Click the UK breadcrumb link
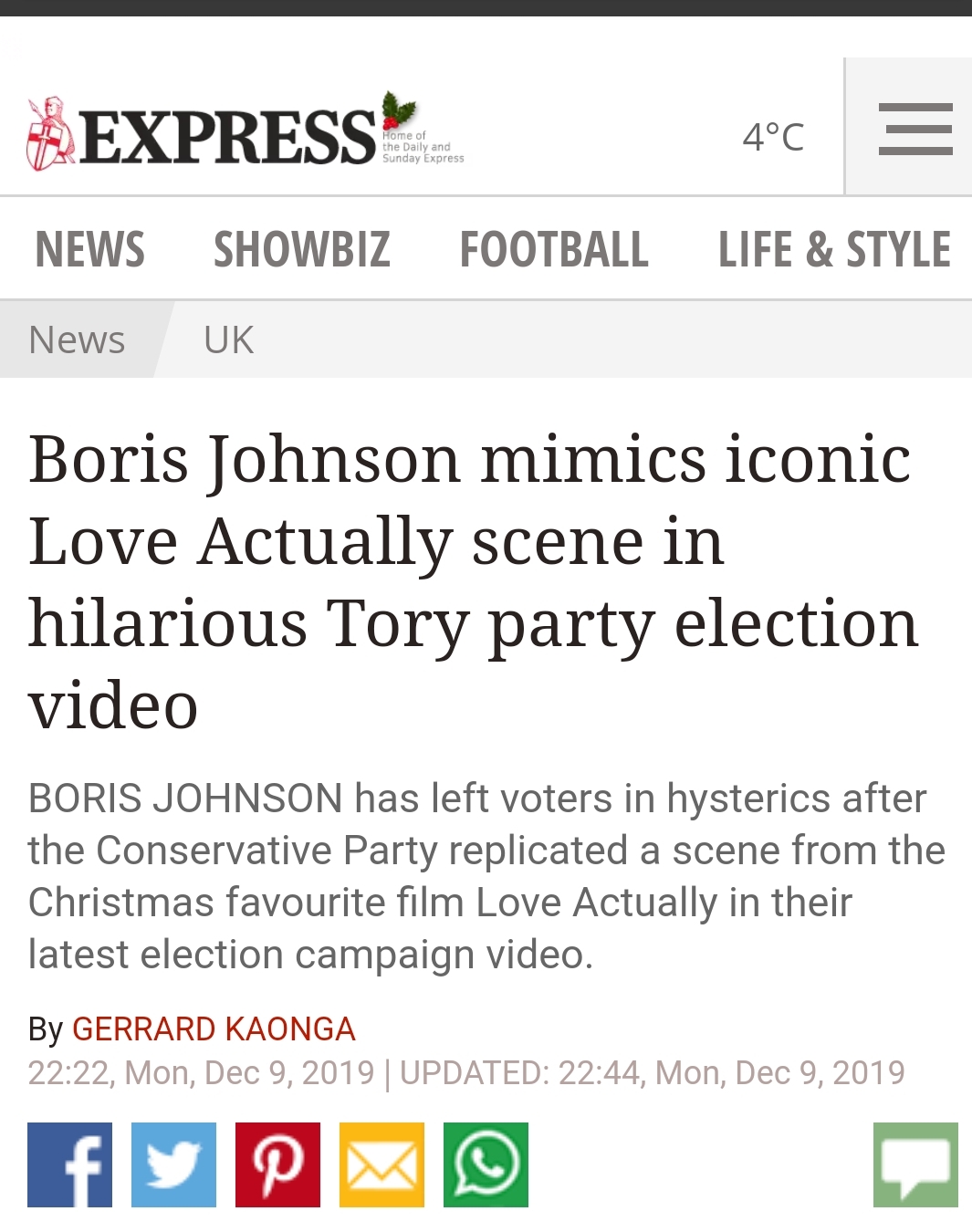This screenshot has height=1232, width=972. click(228, 339)
